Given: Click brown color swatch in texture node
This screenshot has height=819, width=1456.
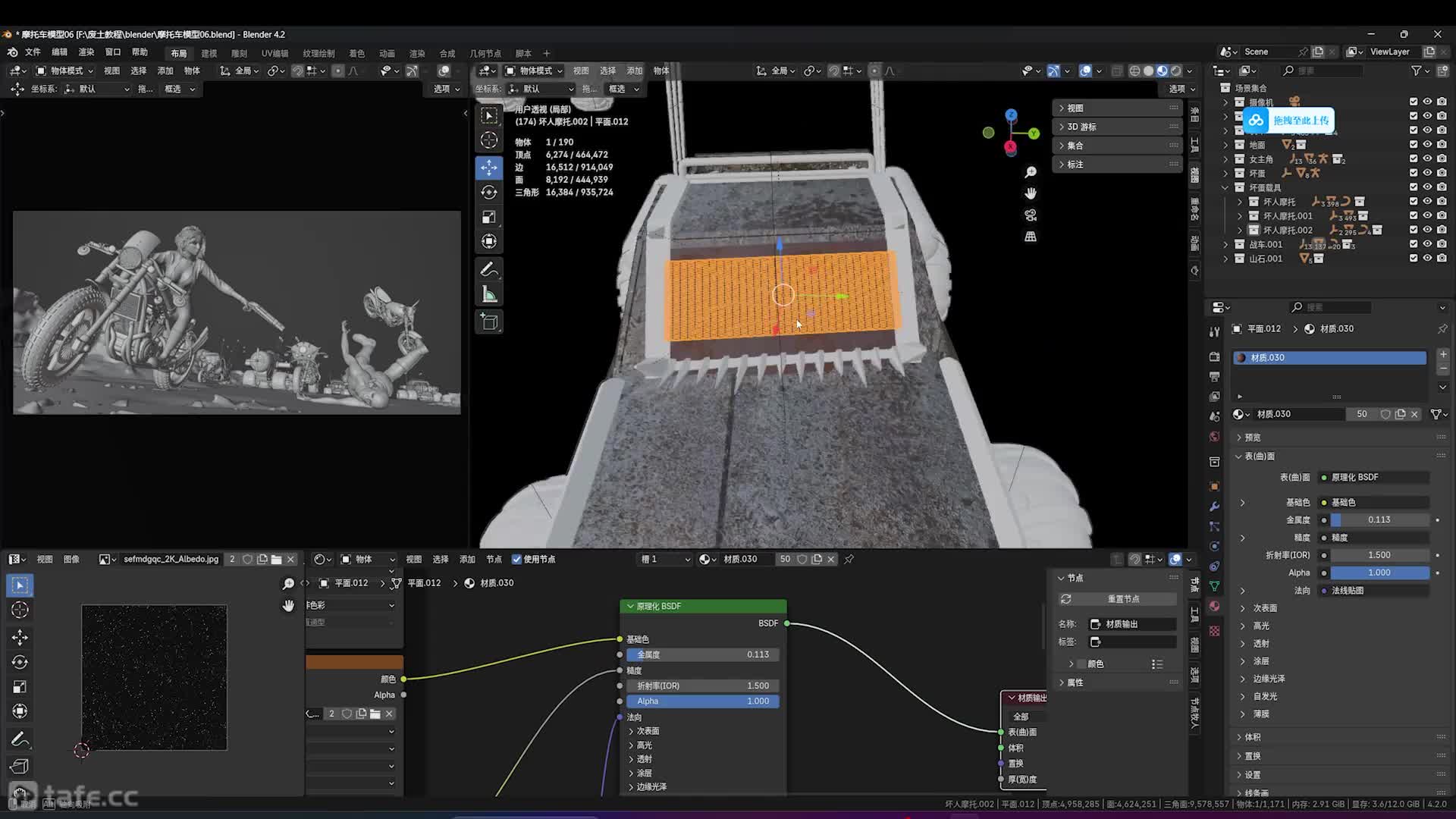Looking at the screenshot, I should tap(354, 662).
